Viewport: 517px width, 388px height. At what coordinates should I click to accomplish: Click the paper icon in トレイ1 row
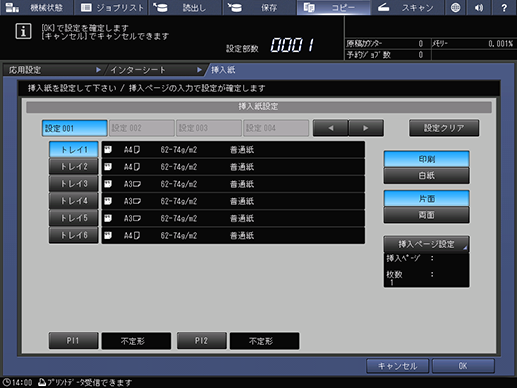[x=108, y=150]
